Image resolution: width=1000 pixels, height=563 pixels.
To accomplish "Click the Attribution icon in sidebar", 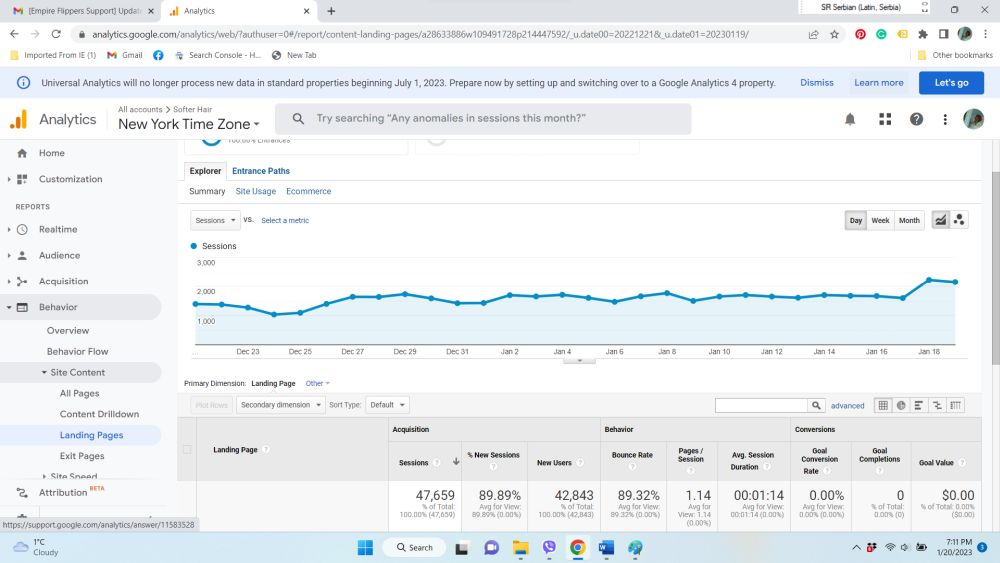I will 22,493.
